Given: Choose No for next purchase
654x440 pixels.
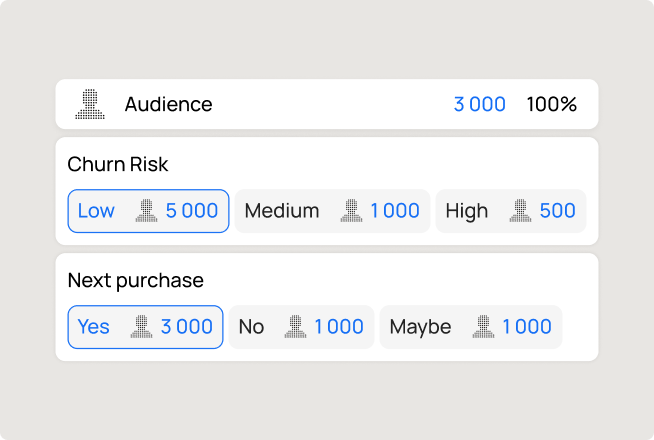Looking at the screenshot, I should (x=252, y=327).
